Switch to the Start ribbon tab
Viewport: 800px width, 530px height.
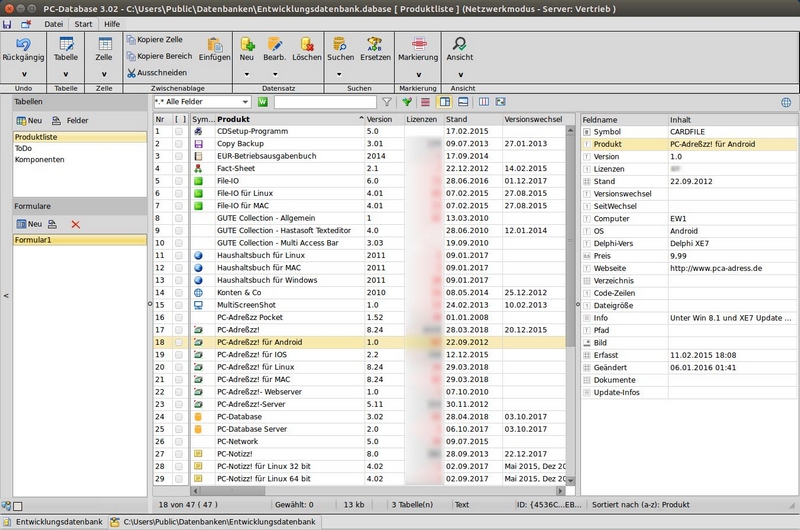83,24
